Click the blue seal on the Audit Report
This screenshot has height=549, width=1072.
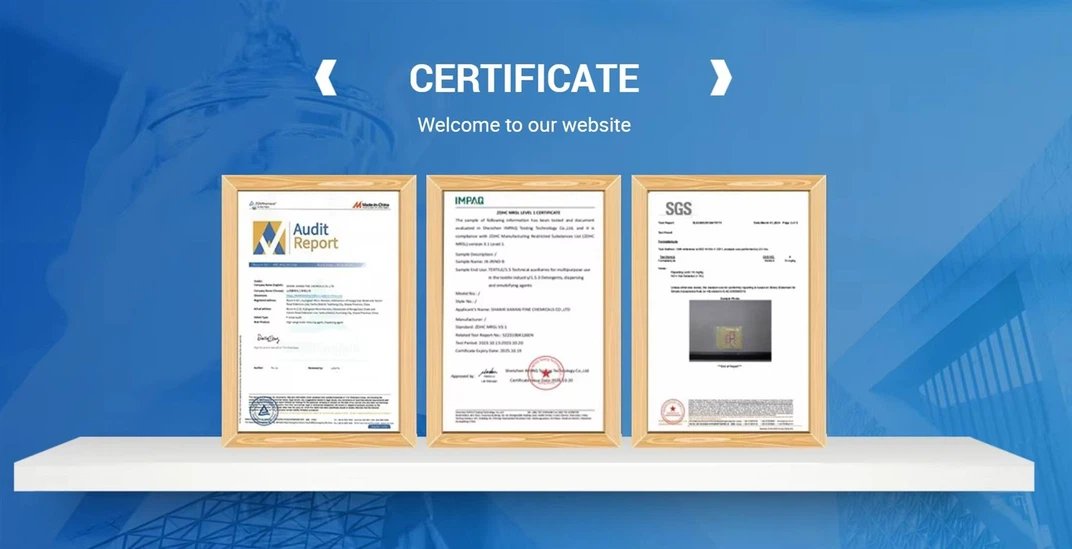click(x=263, y=411)
